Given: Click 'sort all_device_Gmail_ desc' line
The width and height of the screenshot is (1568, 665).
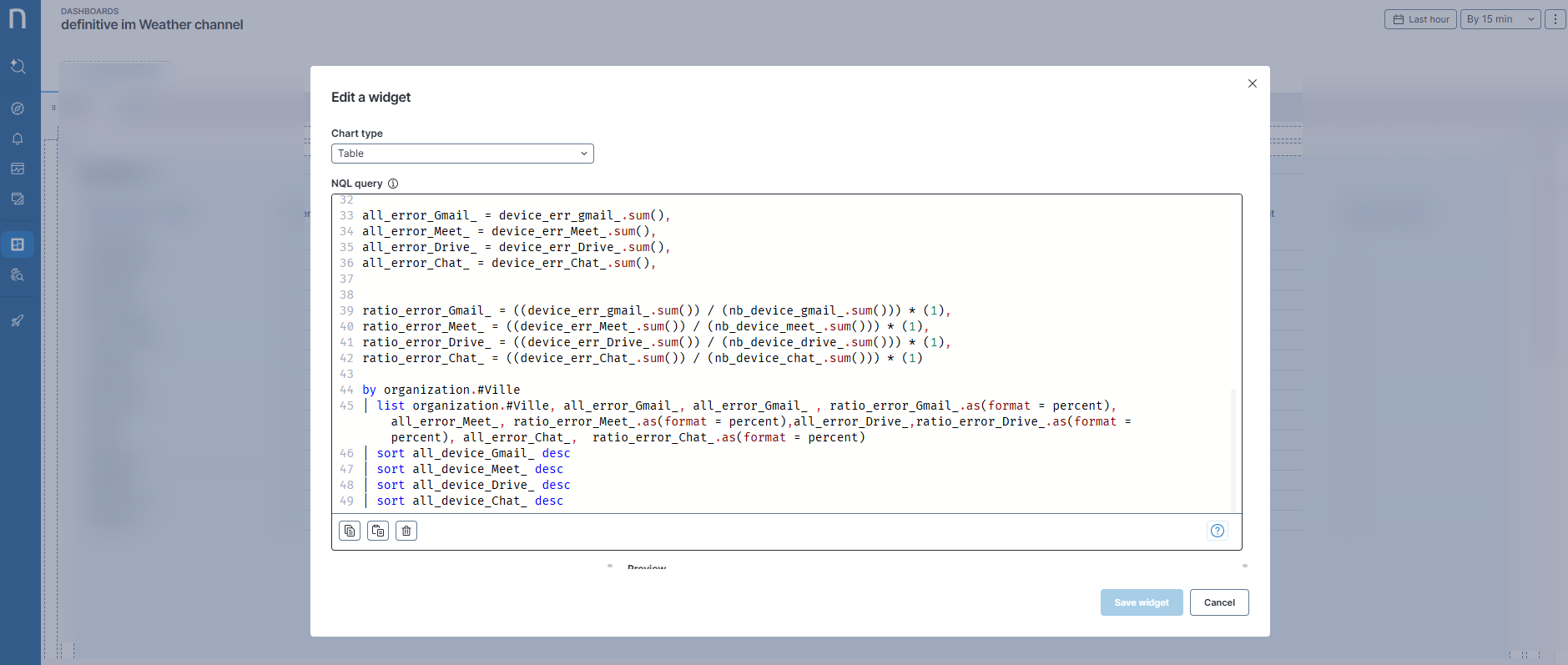Looking at the screenshot, I should click(472, 453).
